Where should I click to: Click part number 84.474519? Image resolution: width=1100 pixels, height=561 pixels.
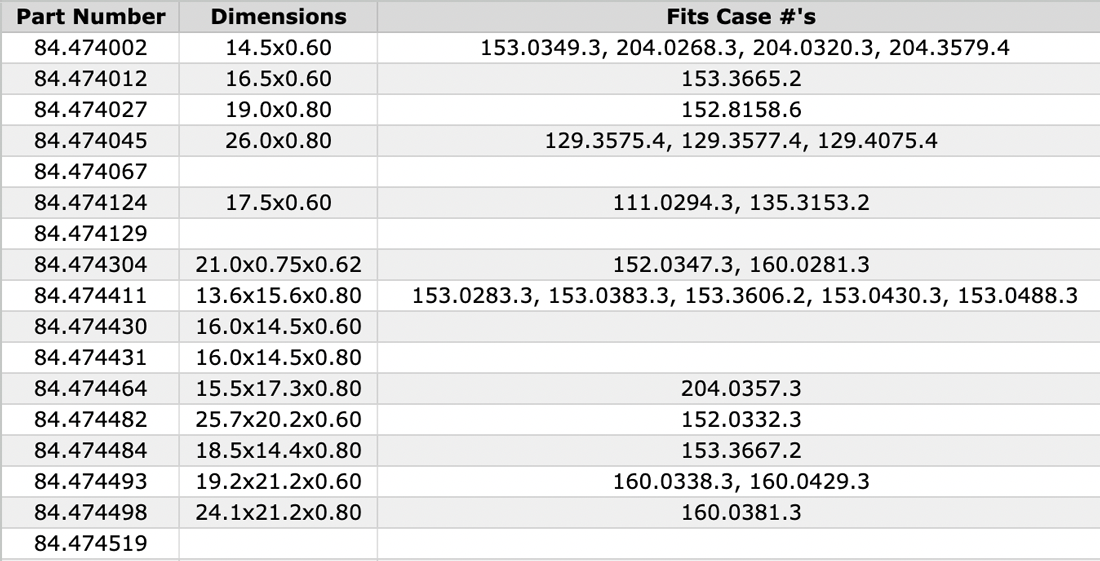(90, 544)
